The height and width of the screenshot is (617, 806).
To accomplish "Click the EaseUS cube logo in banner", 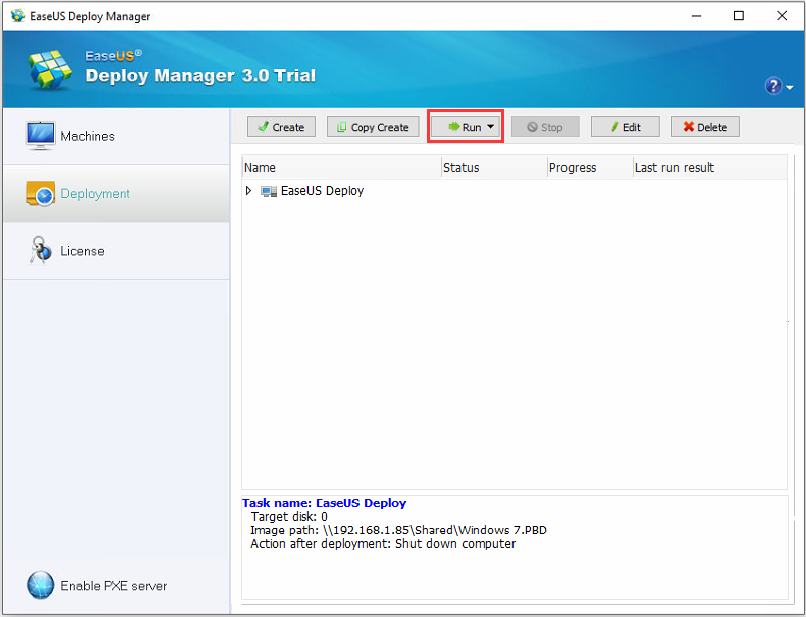I will coord(50,70).
